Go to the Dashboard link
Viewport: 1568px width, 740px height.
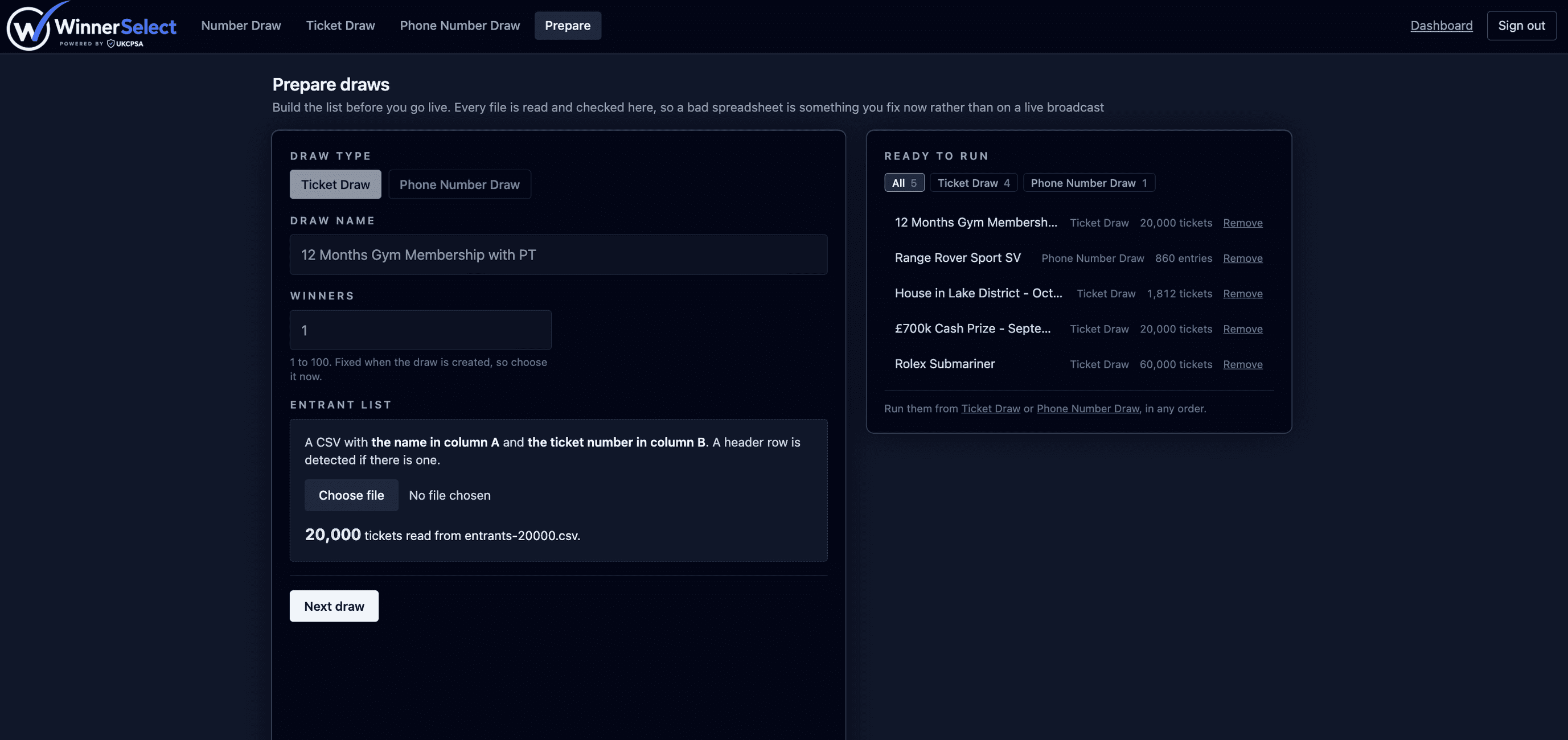point(1442,26)
